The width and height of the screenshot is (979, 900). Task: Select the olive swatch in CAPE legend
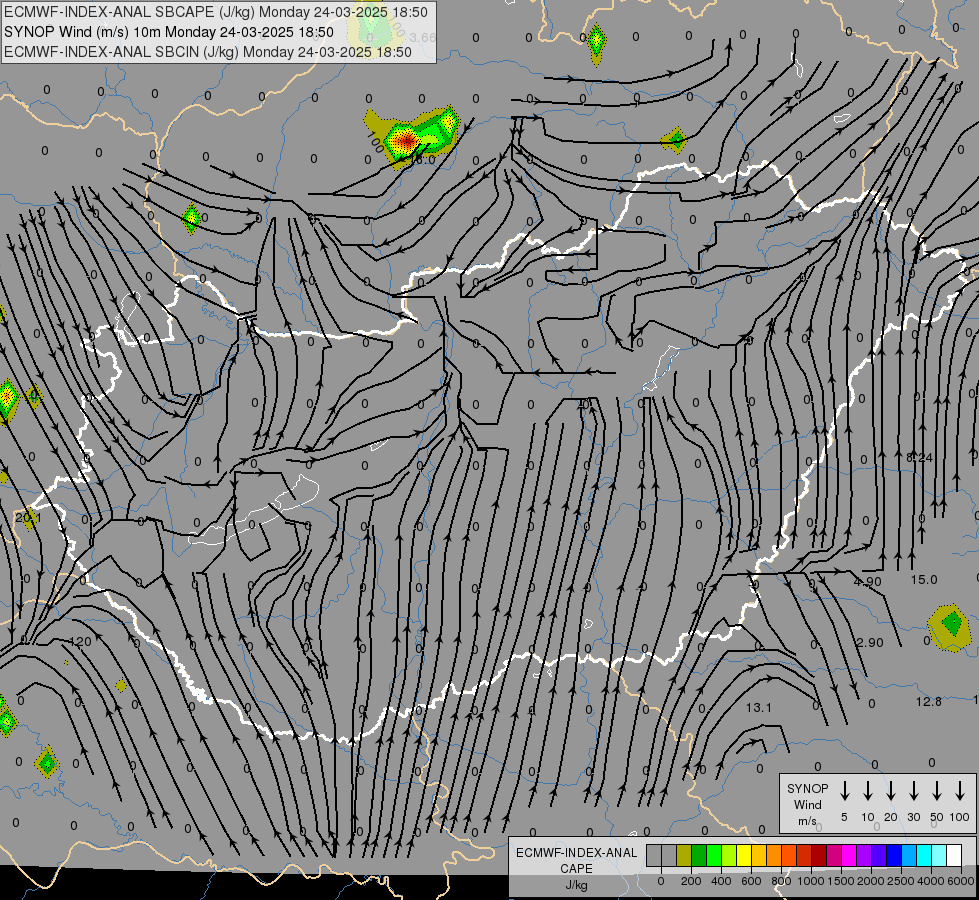684,855
